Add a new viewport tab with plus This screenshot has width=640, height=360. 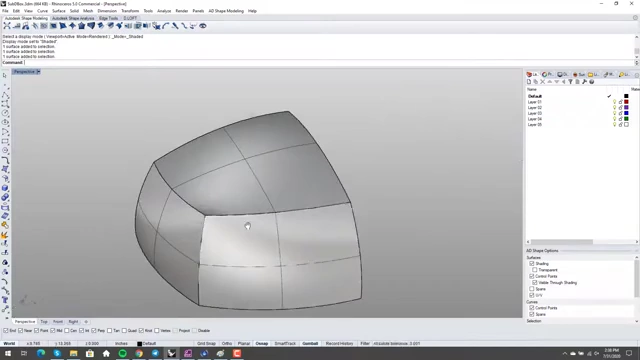click(x=86, y=322)
